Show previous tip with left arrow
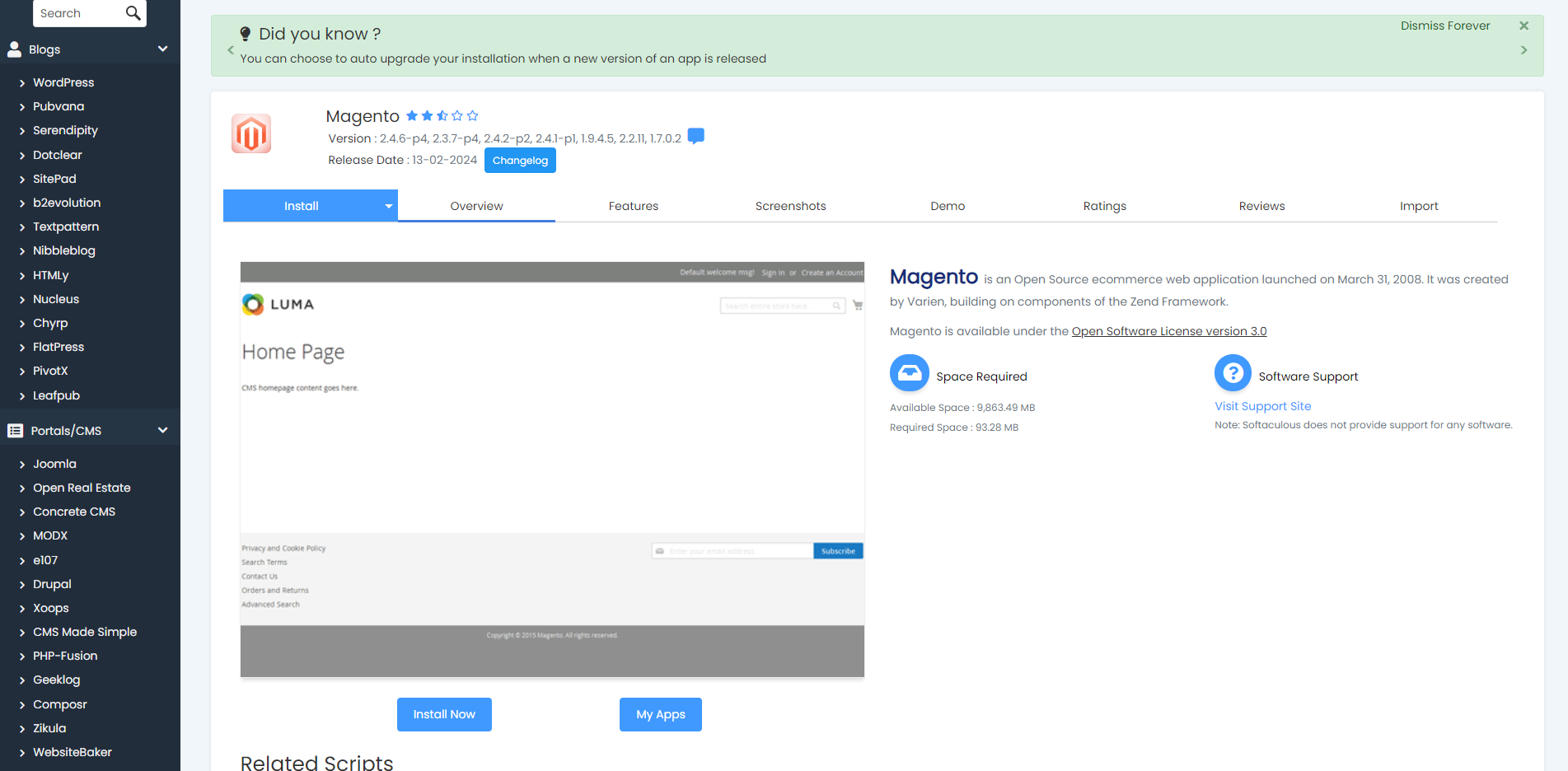This screenshot has height=771, width=1568. [x=231, y=49]
